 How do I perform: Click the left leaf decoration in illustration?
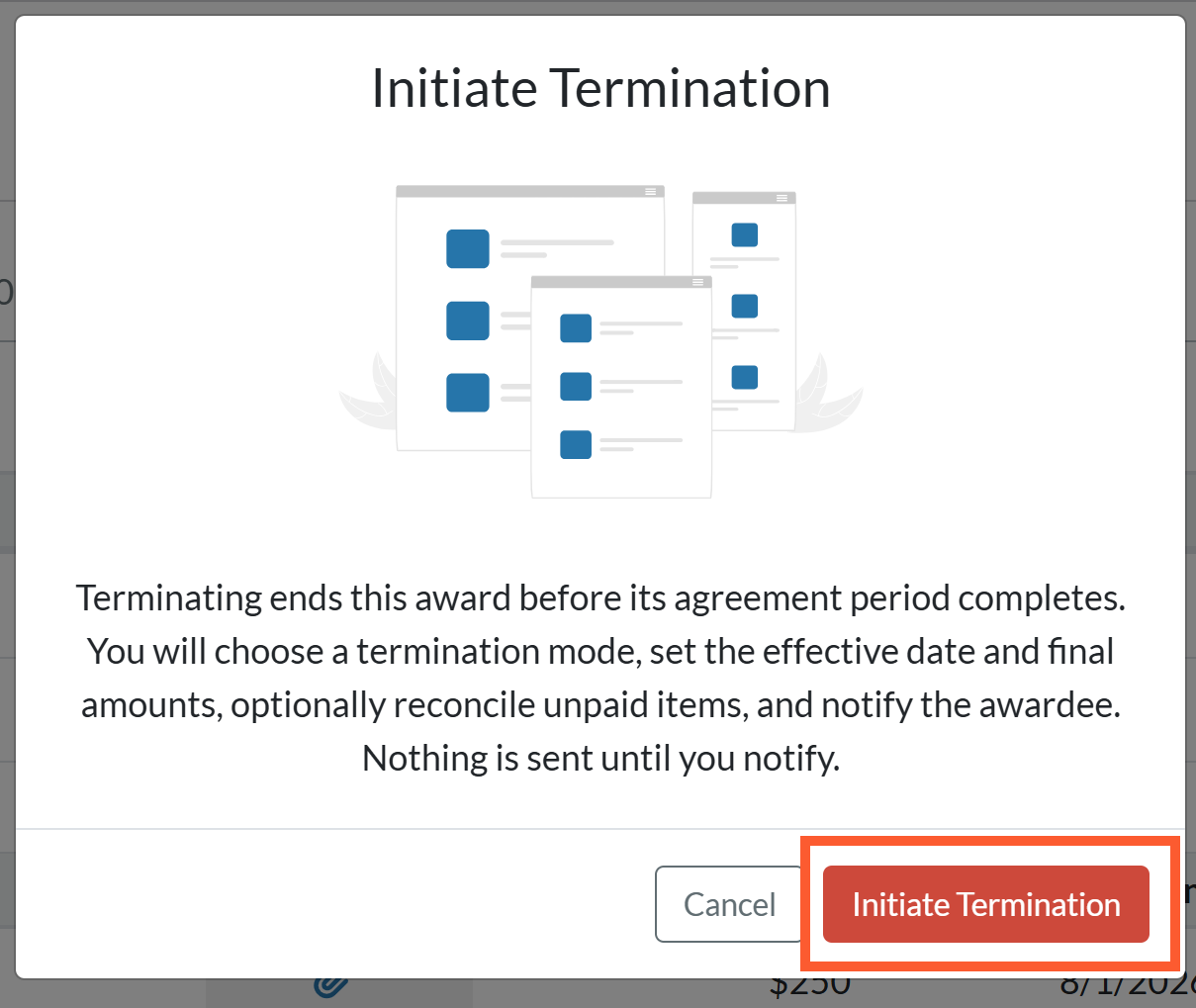pyautogui.click(x=369, y=396)
